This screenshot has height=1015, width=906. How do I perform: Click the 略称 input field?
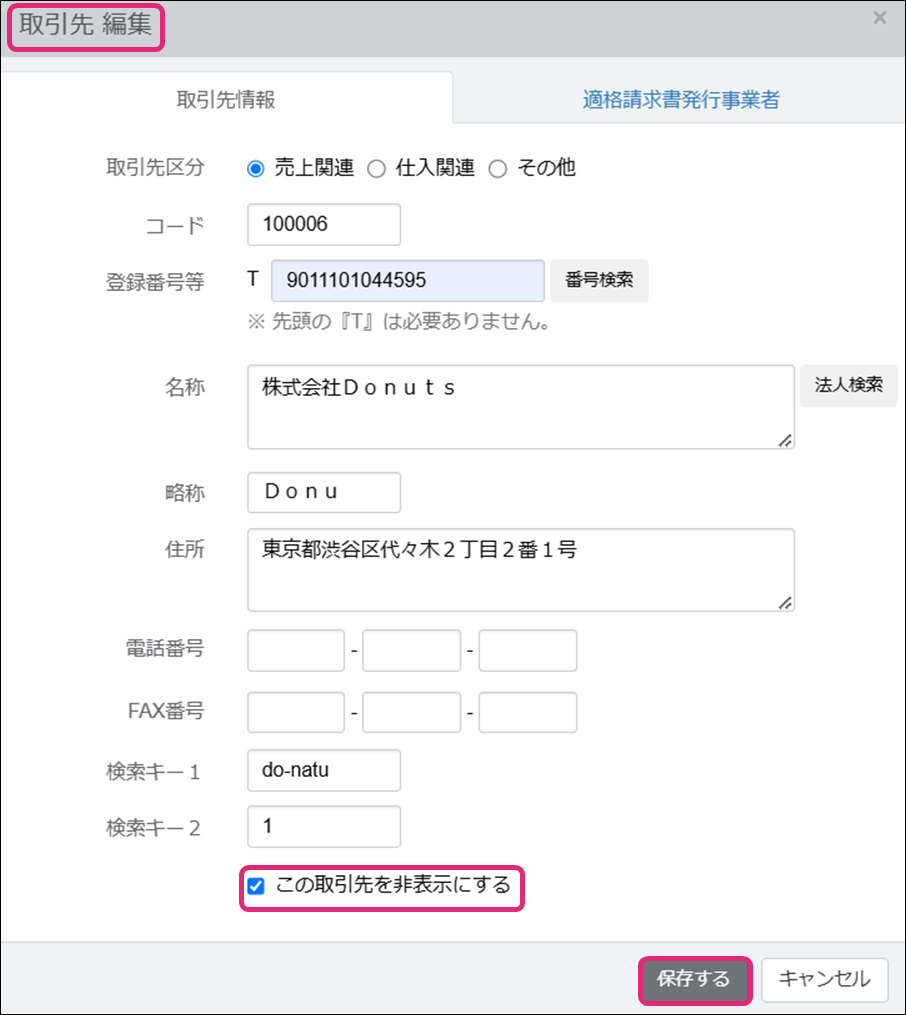[x=324, y=492]
